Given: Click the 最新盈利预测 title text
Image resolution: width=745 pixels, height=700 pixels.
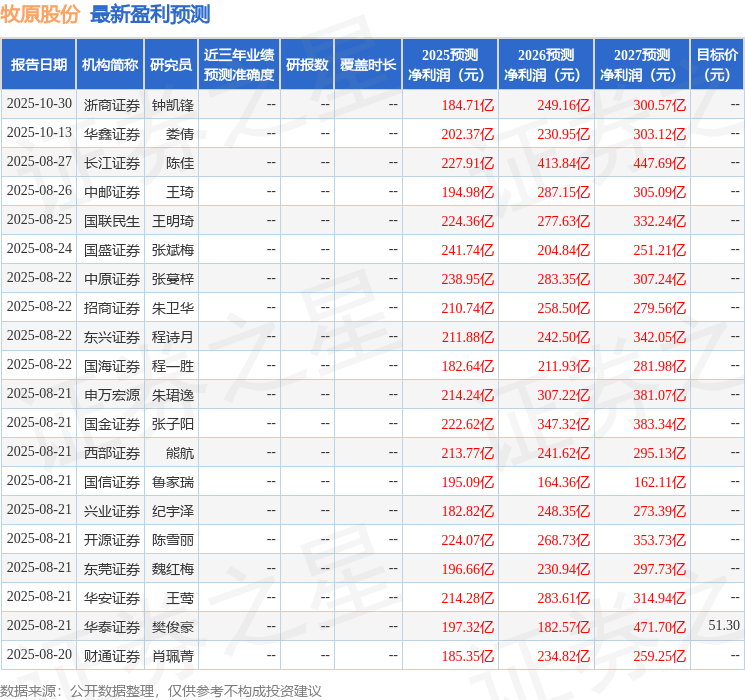Looking at the screenshot, I should (x=150, y=14).
